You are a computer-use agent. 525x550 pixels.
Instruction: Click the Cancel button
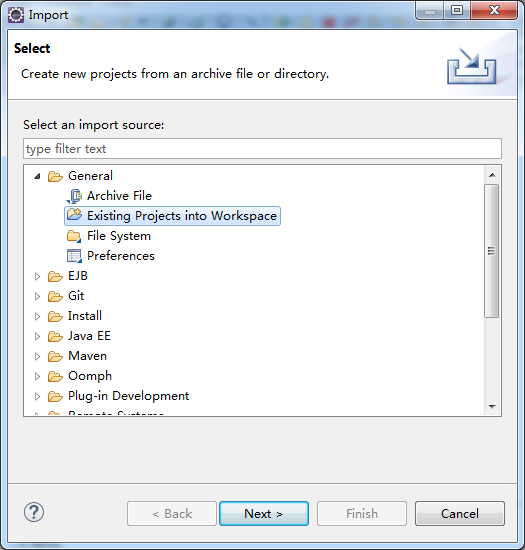pos(460,514)
